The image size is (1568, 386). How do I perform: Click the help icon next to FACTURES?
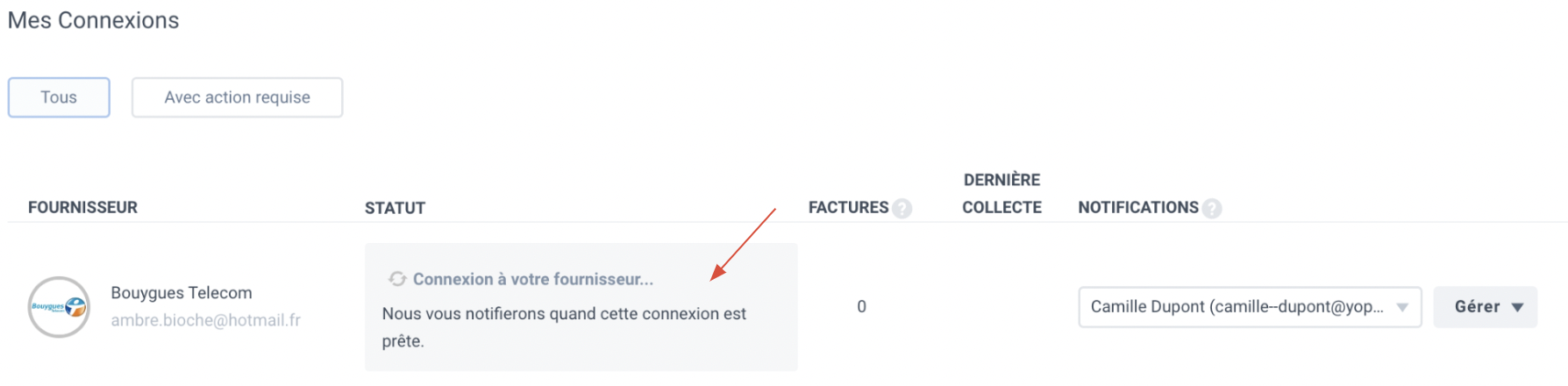click(902, 209)
